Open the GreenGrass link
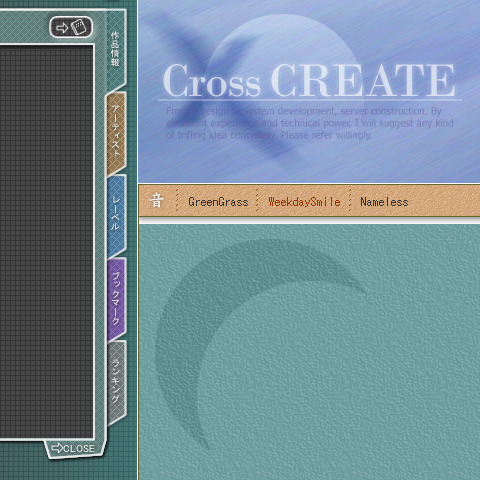 [218, 202]
